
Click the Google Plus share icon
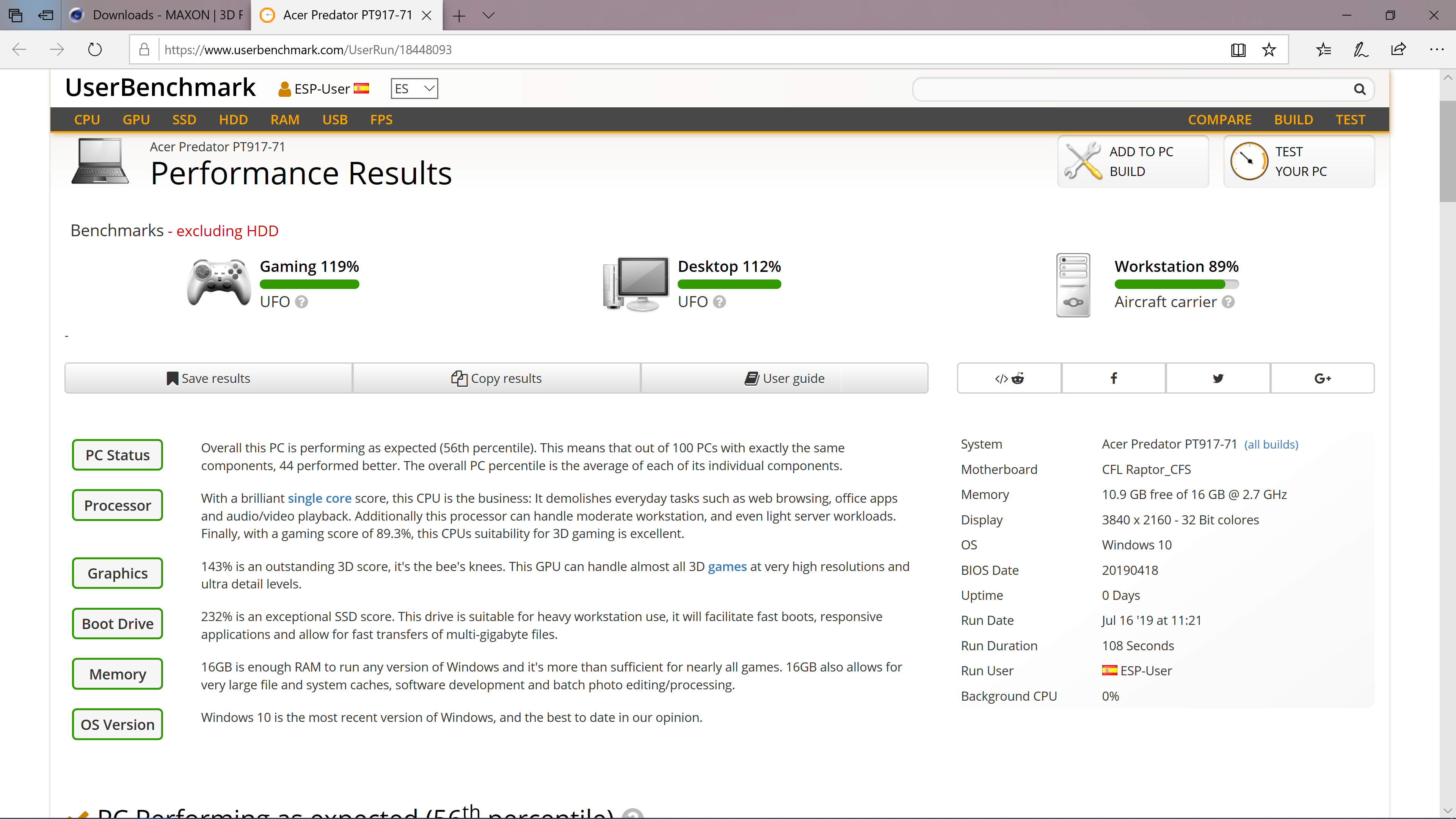tap(1322, 378)
